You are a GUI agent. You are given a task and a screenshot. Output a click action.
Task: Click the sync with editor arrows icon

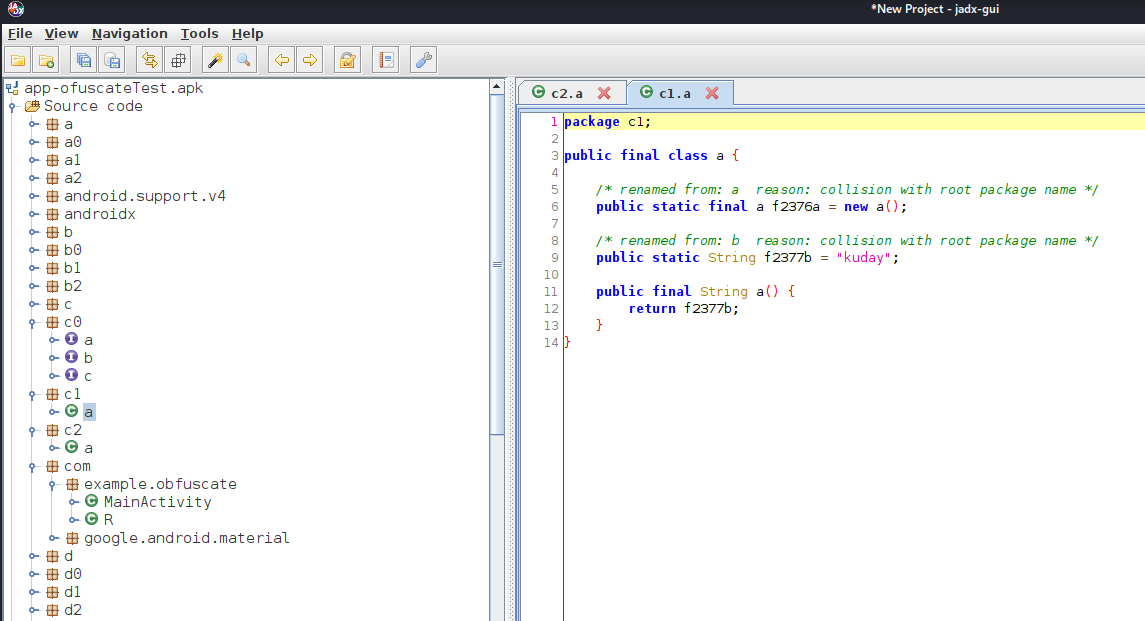pos(150,61)
